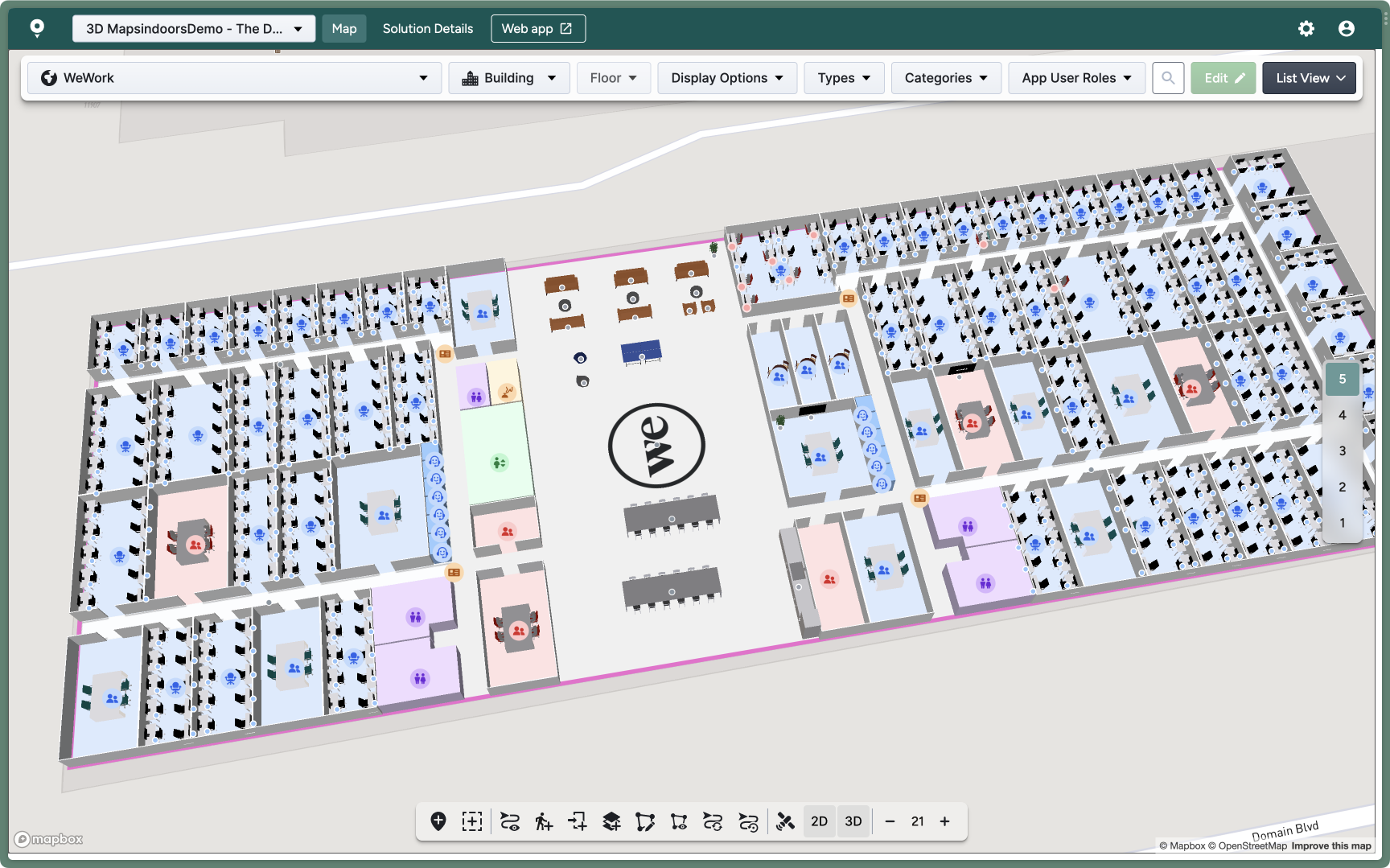
Task: Select floor 3 in floor selector
Action: (1342, 451)
